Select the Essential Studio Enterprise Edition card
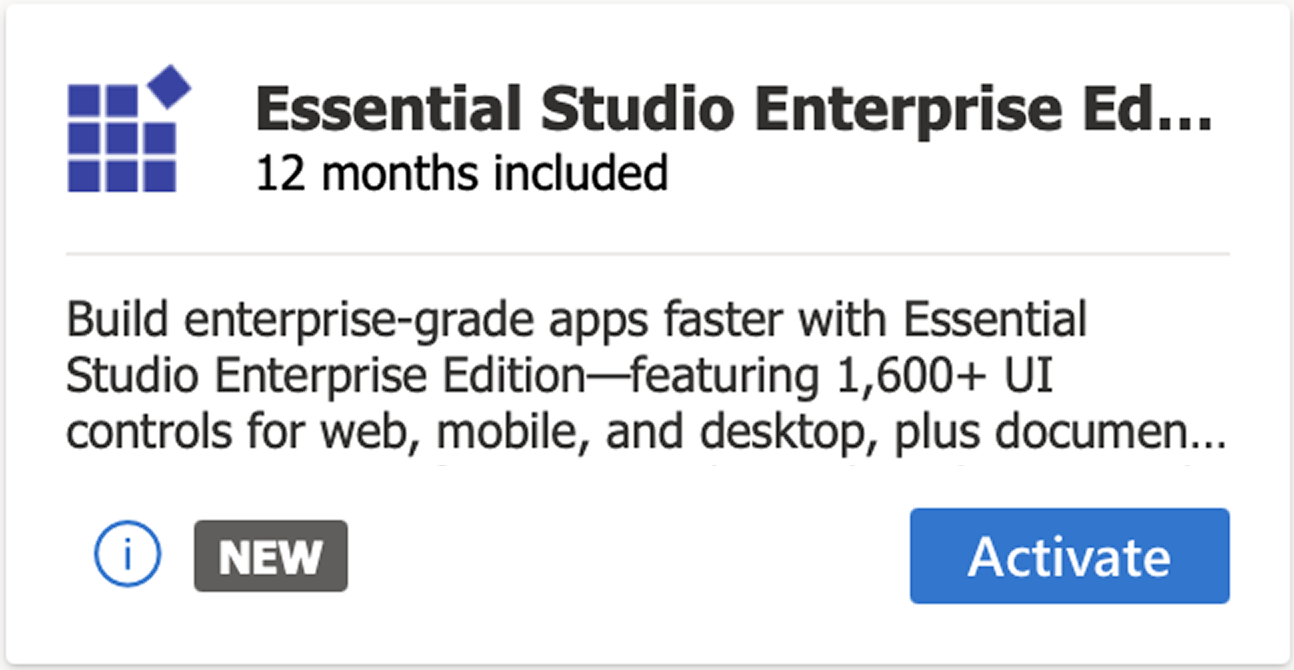Image resolution: width=1294 pixels, height=670 pixels. tap(647, 335)
